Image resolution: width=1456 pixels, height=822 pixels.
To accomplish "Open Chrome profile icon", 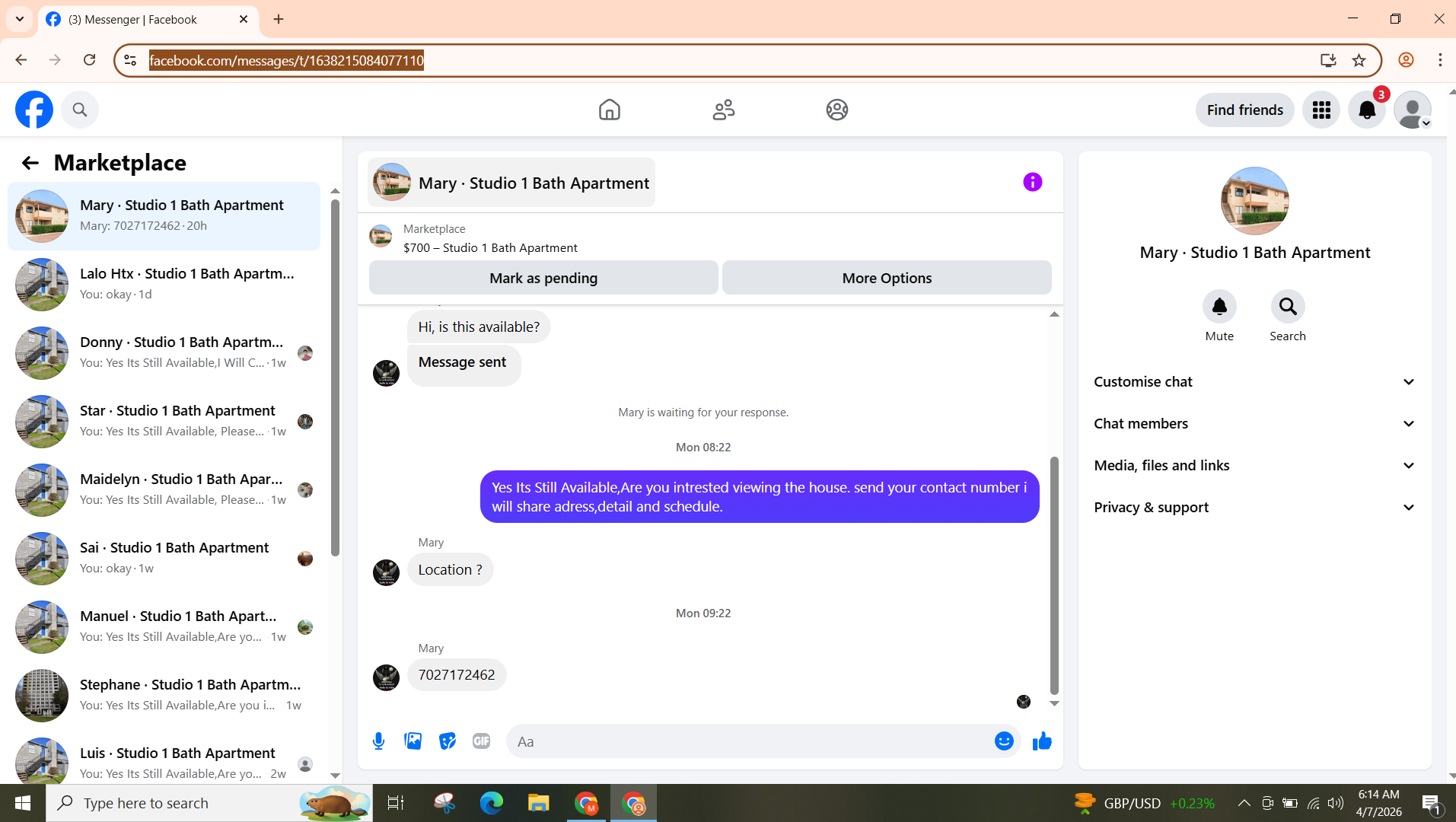I will coord(1406,60).
